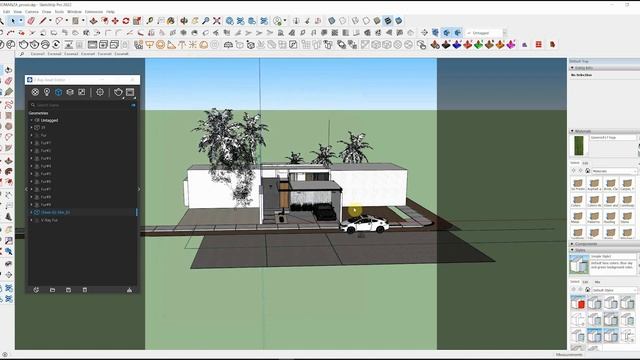Select the Tape Measure tool

150,21
